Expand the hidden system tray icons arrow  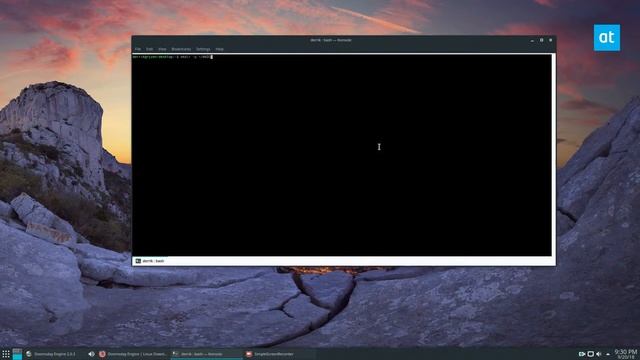(608, 354)
